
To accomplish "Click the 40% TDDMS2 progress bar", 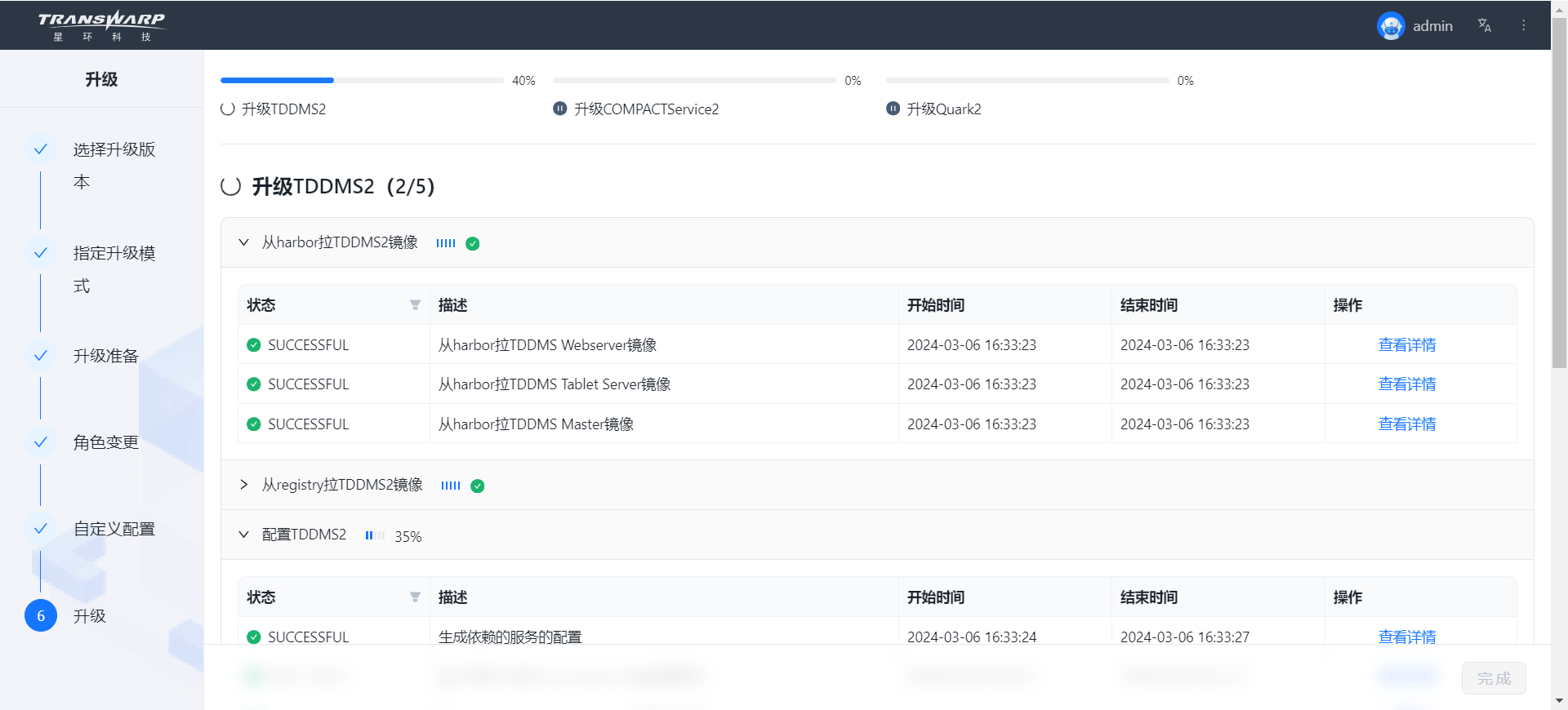I will coord(362,80).
